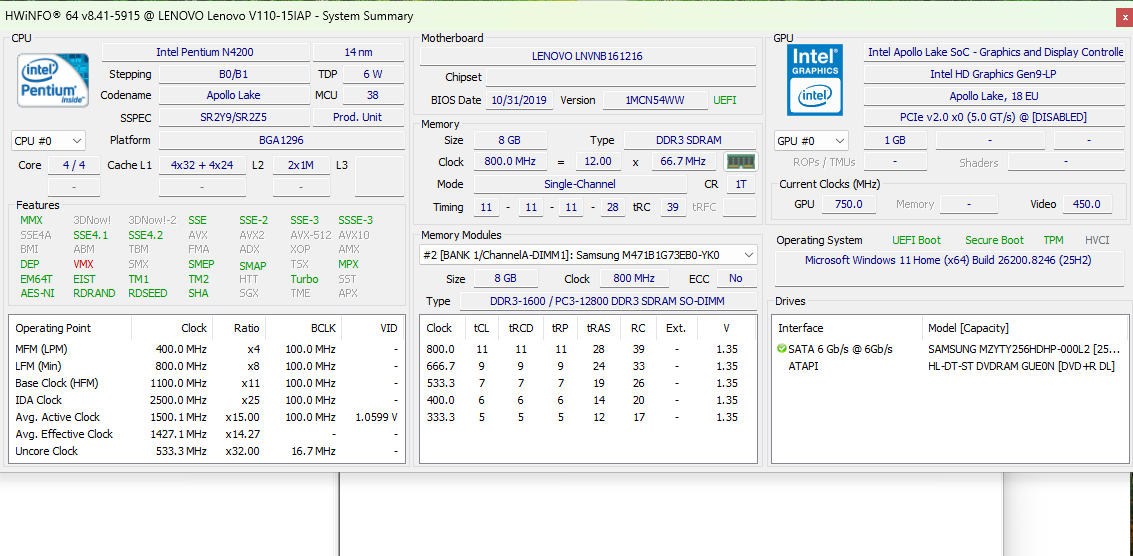
Task: Click the VID column header
Action: [373, 328]
